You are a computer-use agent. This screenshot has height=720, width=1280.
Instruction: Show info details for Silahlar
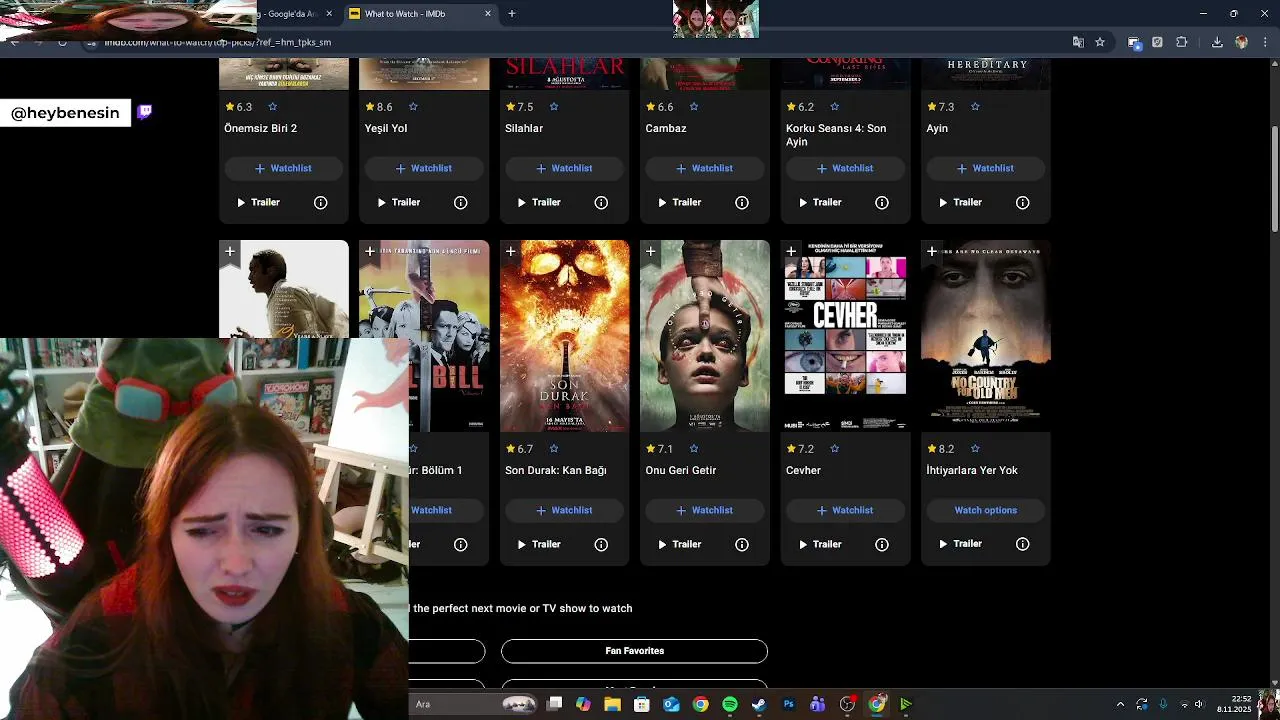point(601,202)
